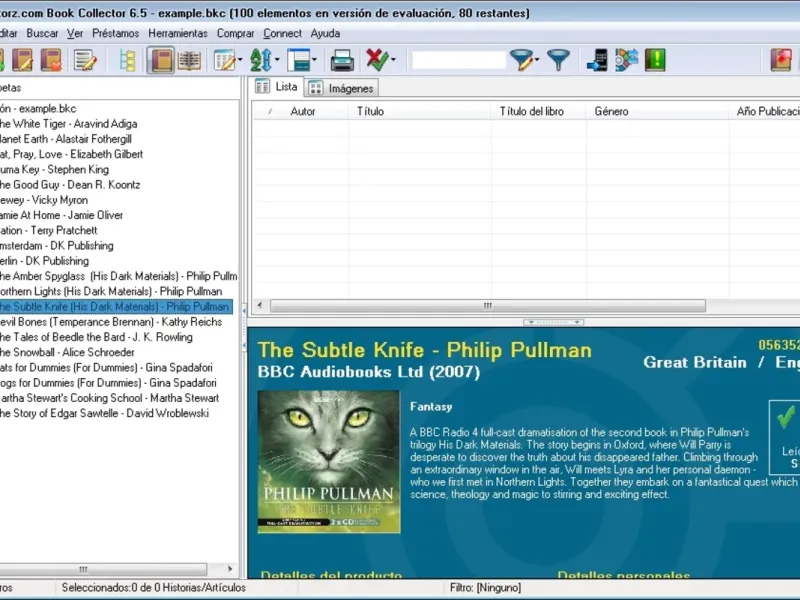This screenshot has width=800, height=600.
Task: Open dropdown arrow next to sort icon
Action: 277,60
